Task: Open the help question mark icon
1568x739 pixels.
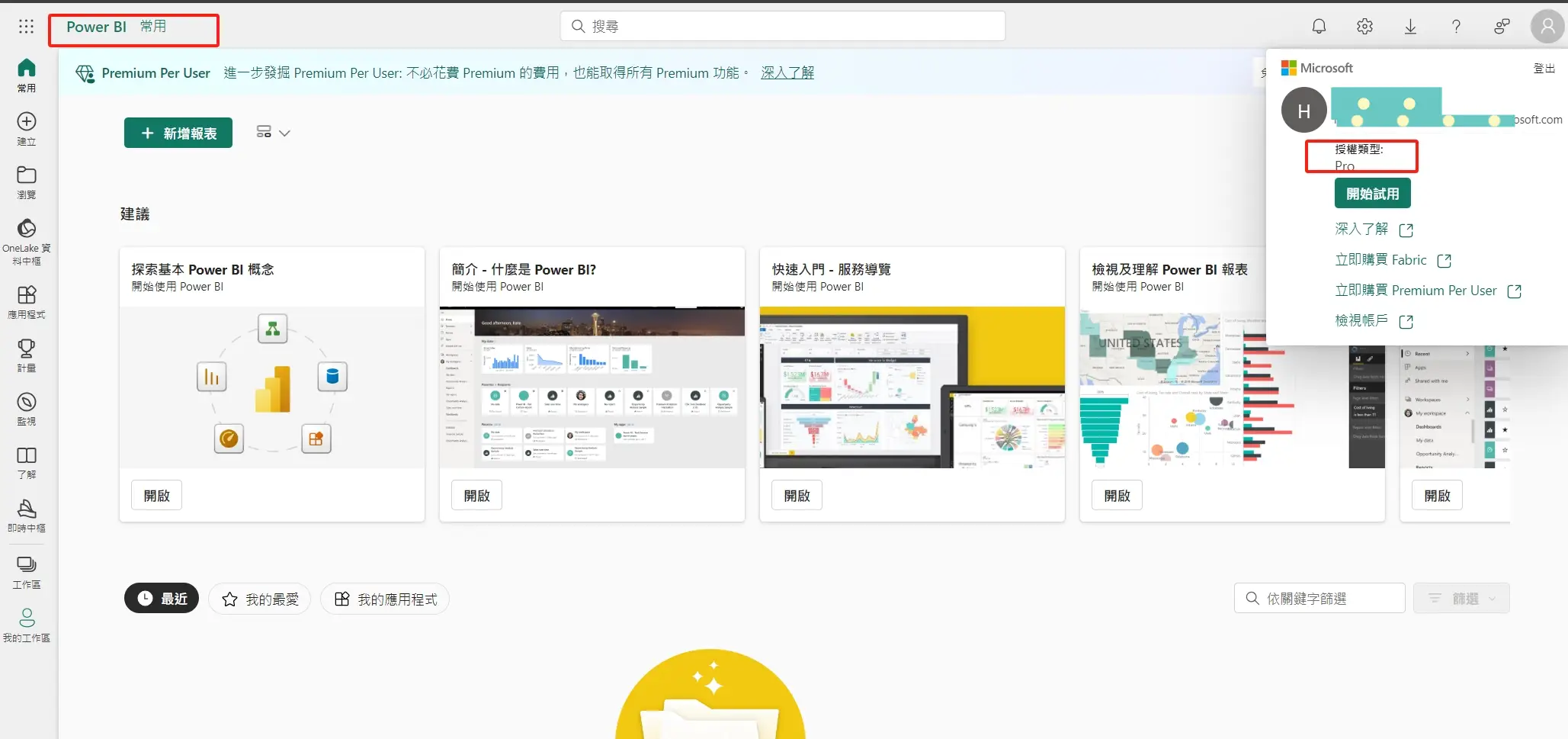Action: click(x=1456, y=27)
